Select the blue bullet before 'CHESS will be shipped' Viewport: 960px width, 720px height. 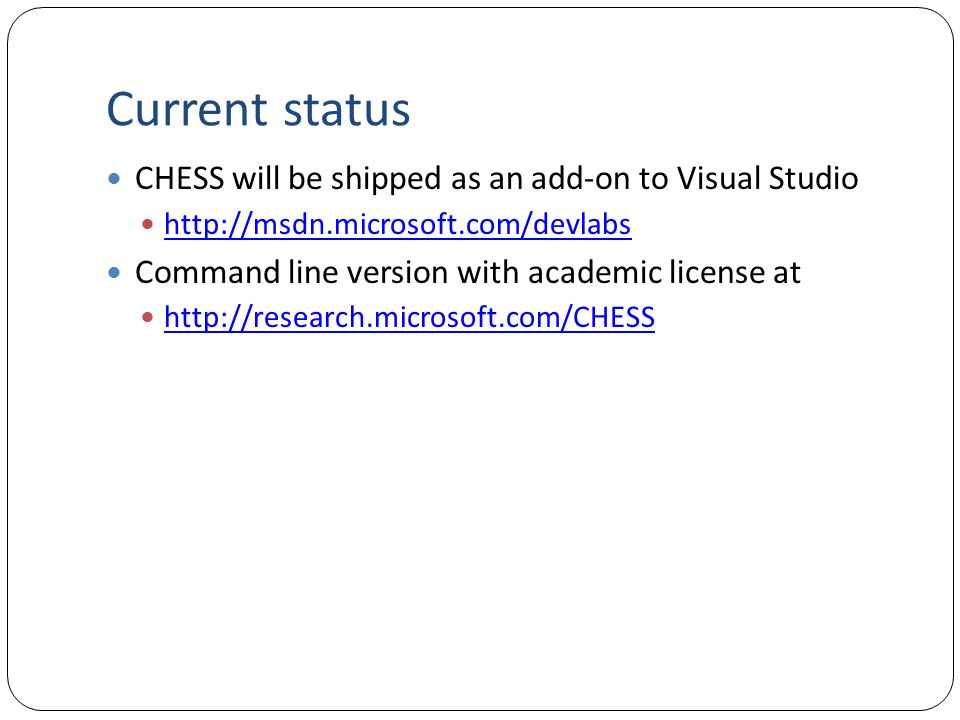[114, 179]
